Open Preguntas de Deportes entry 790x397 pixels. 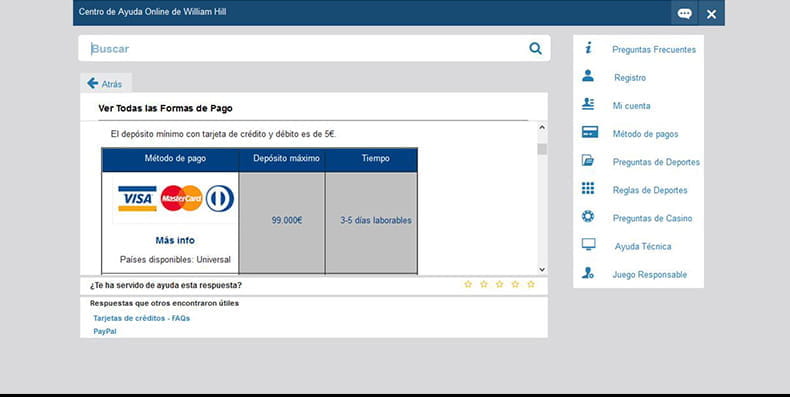656,162
